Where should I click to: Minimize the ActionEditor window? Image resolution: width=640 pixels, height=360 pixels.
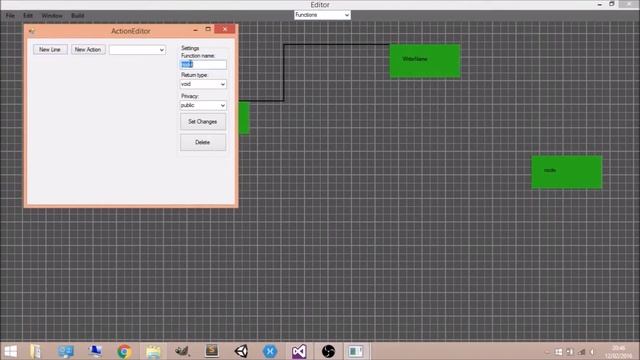click(195, 29)
